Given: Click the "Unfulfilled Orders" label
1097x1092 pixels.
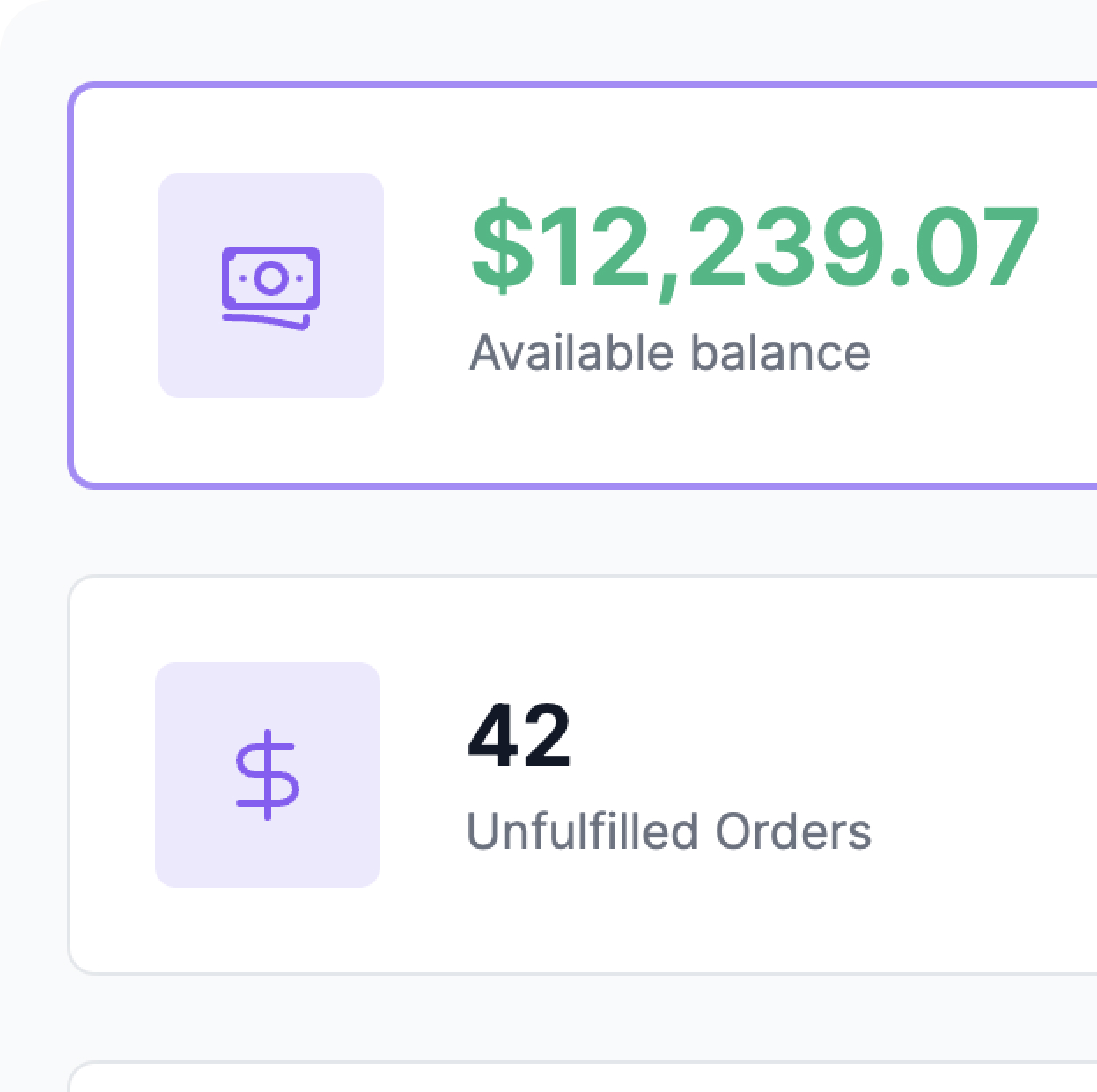Looking at the screenshot, I should coord(669,830).
